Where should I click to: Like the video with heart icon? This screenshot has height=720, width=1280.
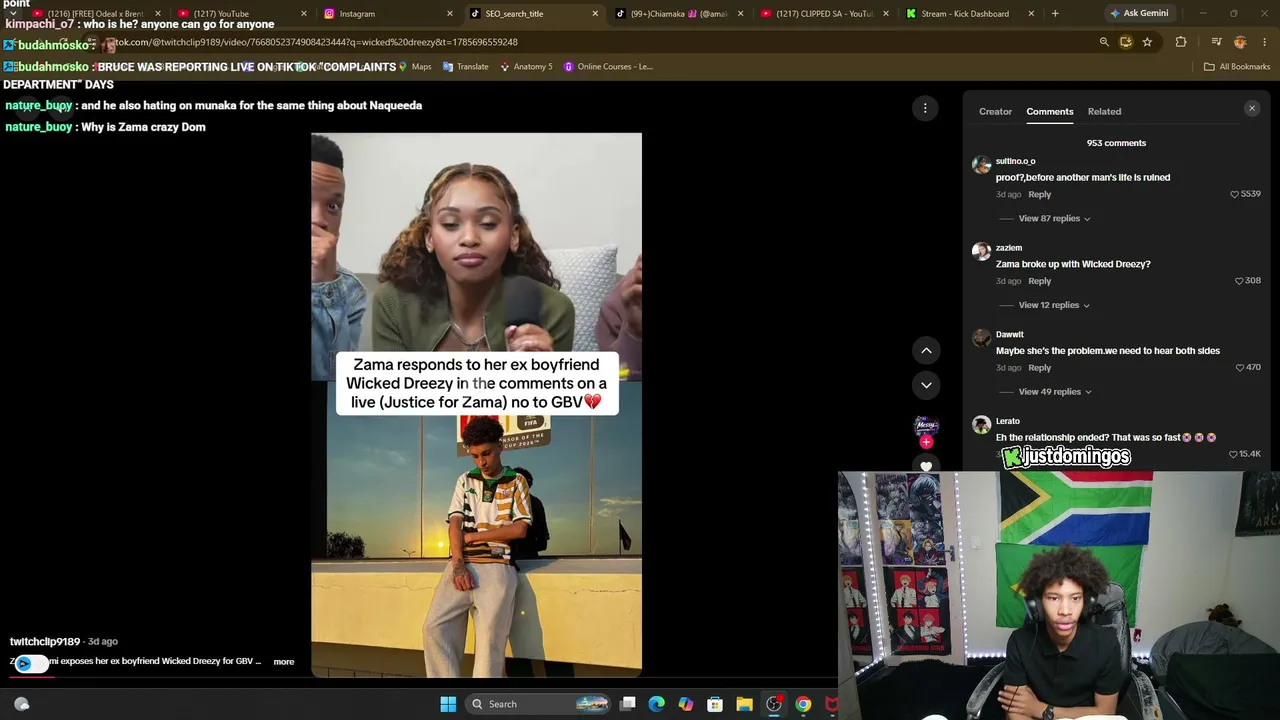click(926, 466)
